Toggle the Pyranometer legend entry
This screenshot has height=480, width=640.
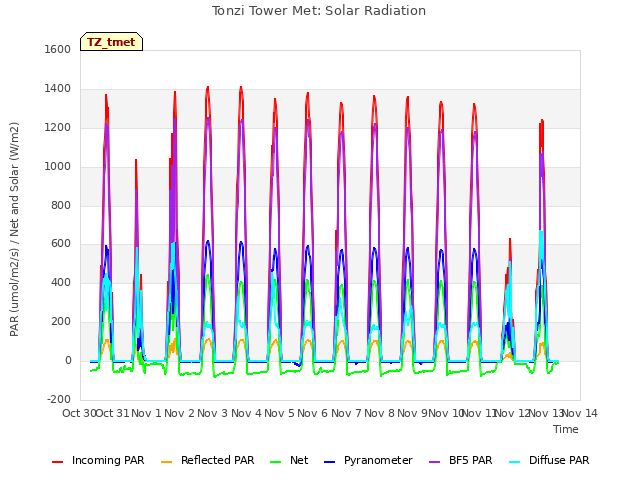369,460
